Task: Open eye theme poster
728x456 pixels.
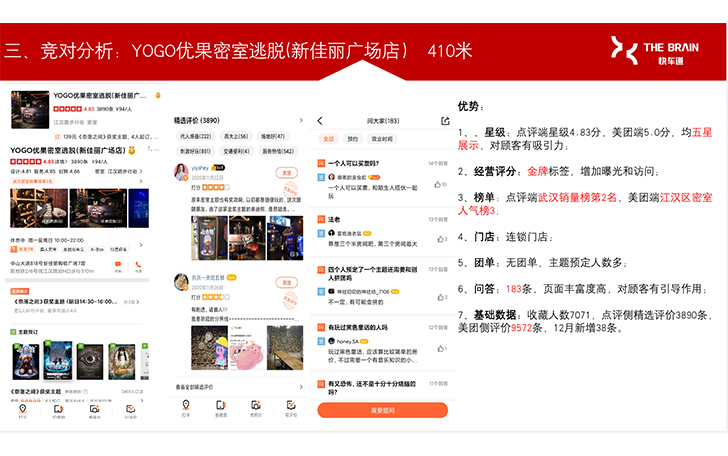Action: 90,361
